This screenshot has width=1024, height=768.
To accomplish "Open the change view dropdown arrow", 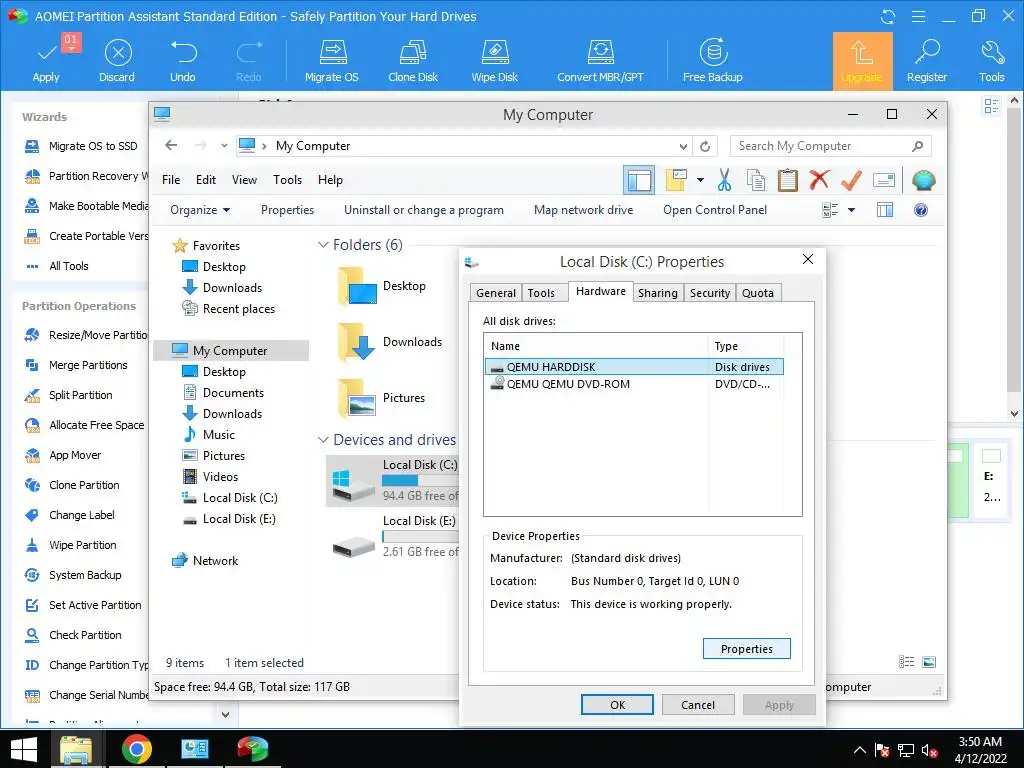I will [851, 210].
